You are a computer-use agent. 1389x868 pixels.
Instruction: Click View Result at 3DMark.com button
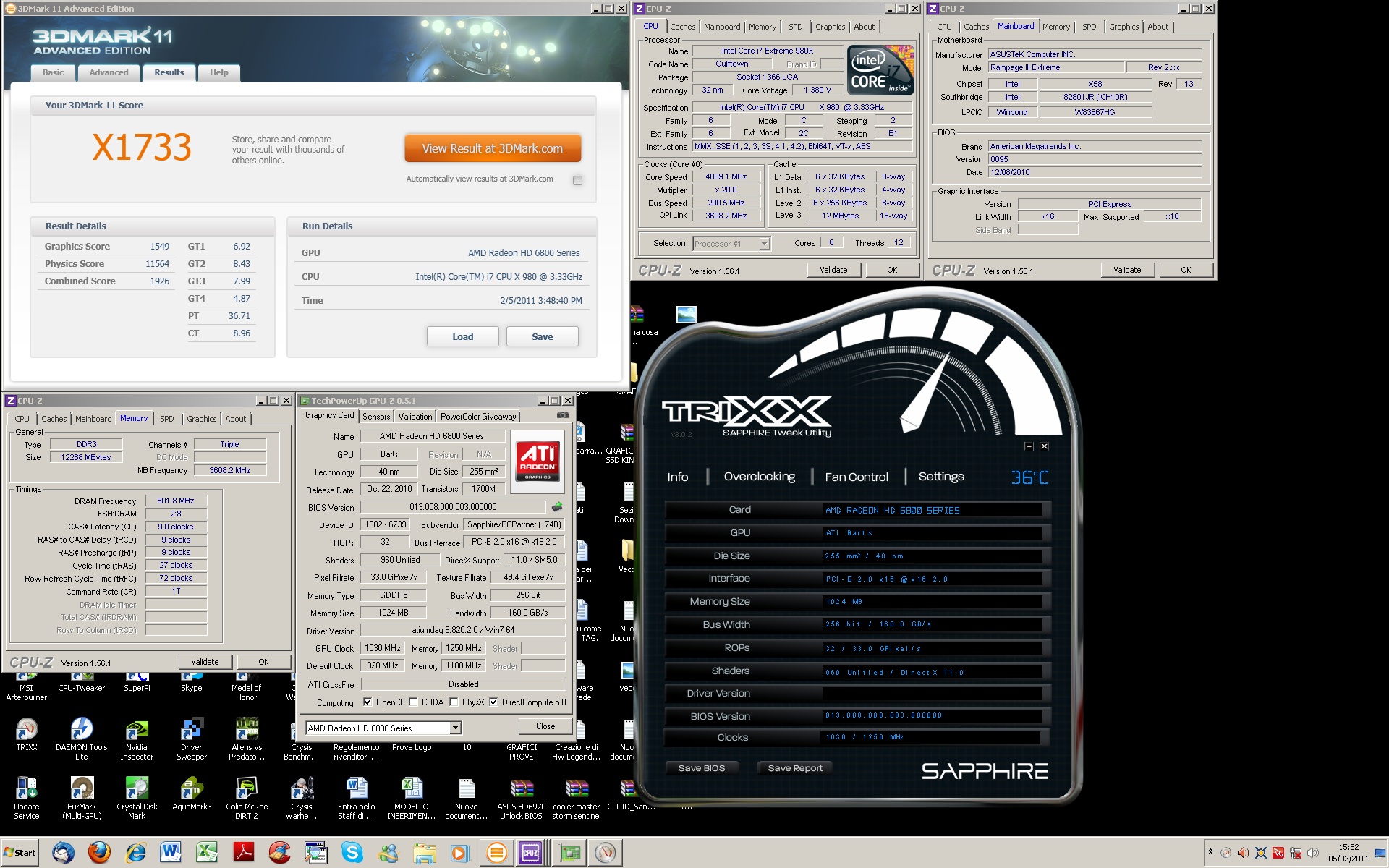[493, 148]
